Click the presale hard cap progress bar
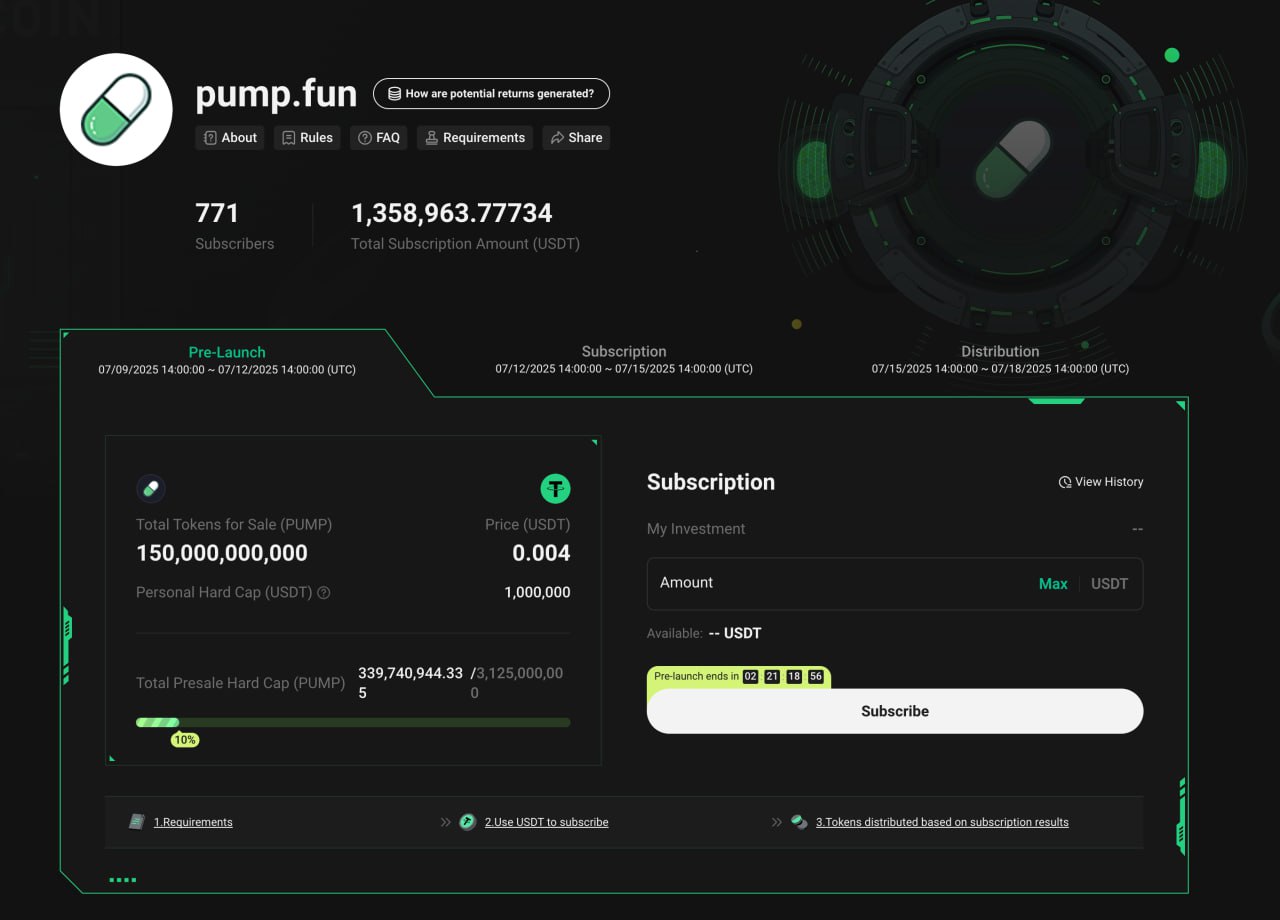The height and width of the screenshot is (920, 1280). pyautogui.click(x=353, y=722)
